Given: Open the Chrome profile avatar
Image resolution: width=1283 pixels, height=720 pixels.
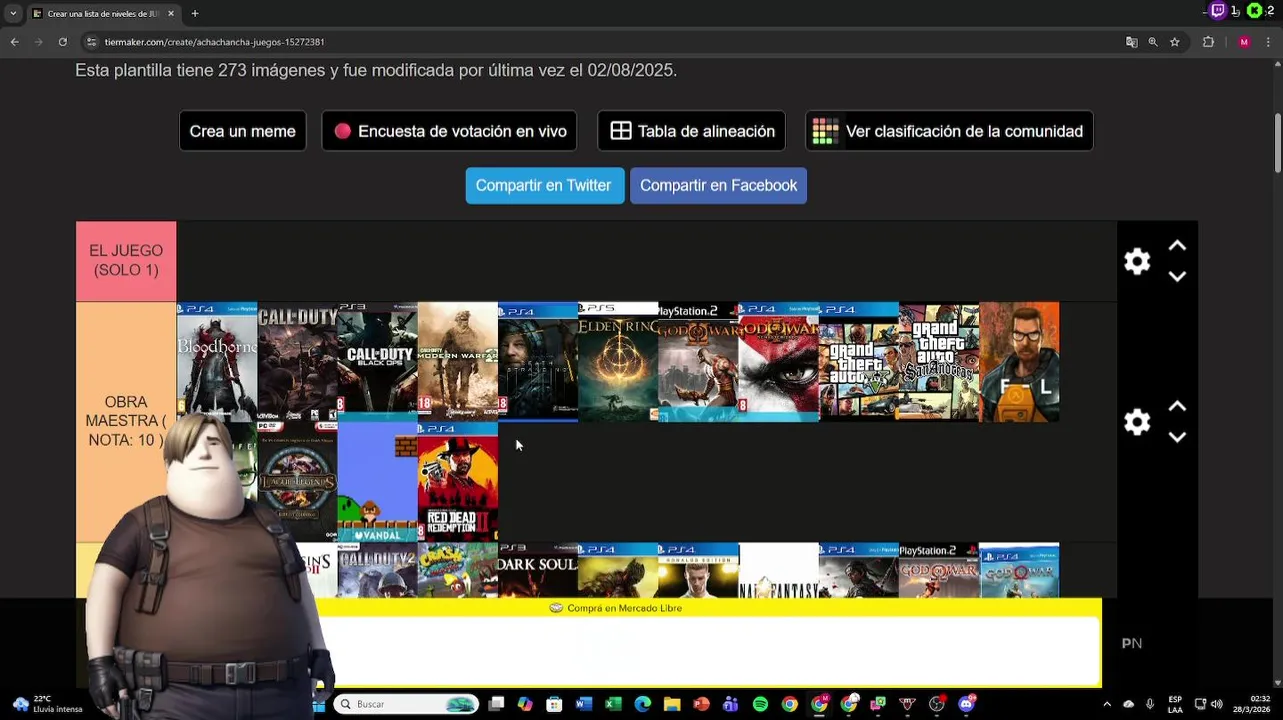Looking at the screenshot, I should coord(1244,42).
